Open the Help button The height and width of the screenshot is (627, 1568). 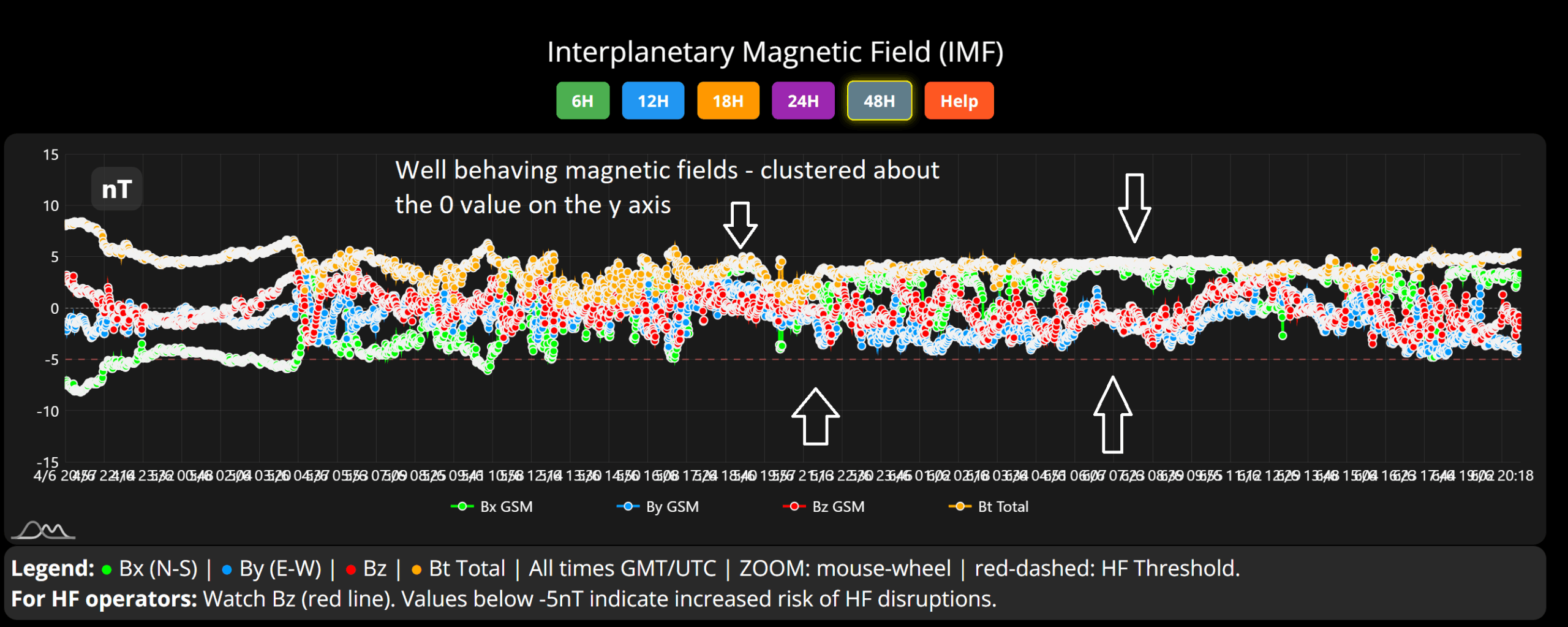[x=959, y=101]
